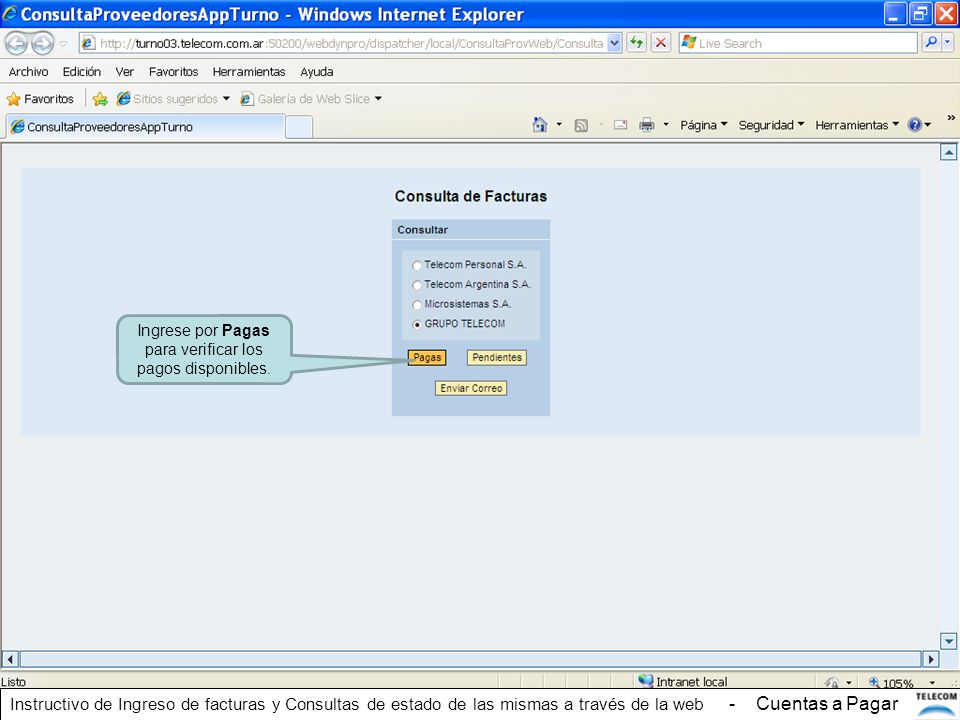This screenshot has height=720, width=960.
Task: Open the Seguridad dropdown menu
Action: click(771, 125)
